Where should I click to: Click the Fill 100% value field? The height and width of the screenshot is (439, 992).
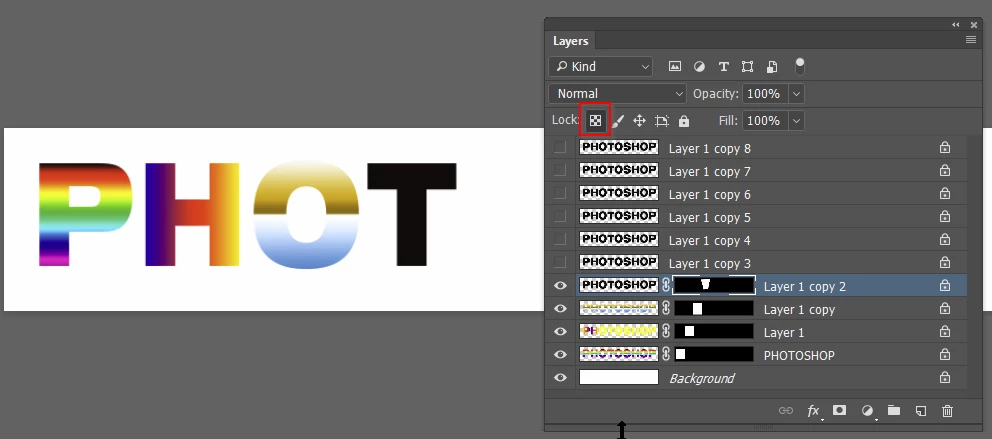point(766,120)
